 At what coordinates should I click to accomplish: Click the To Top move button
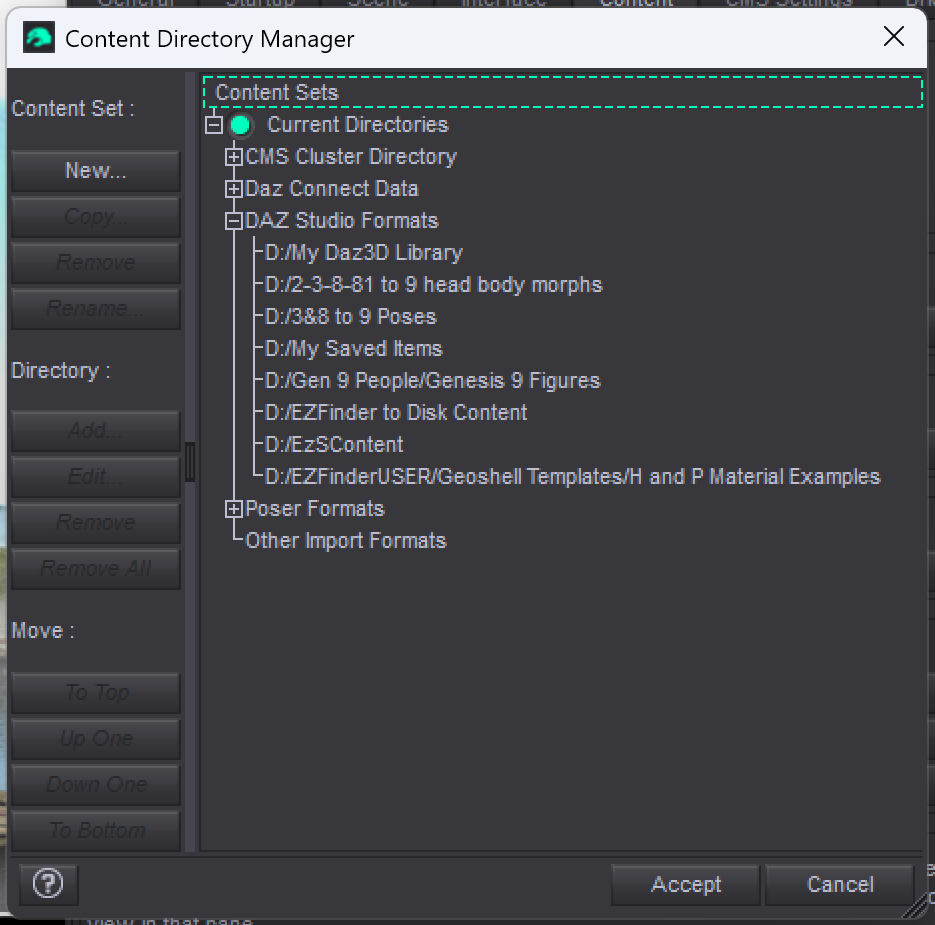(x=96, y=693)
